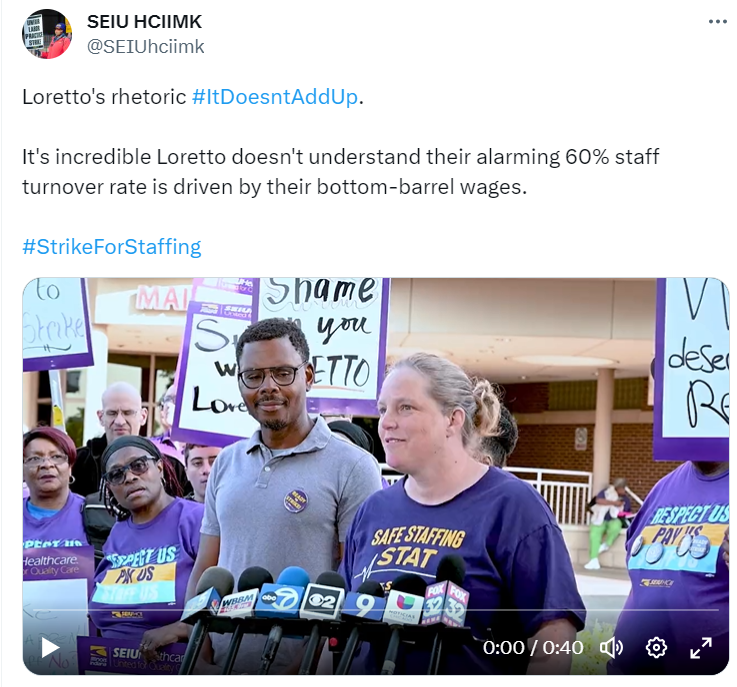Click the video timestamp 0:00 / 0:40
737x687 pixels.
click(x=533, y=648)
